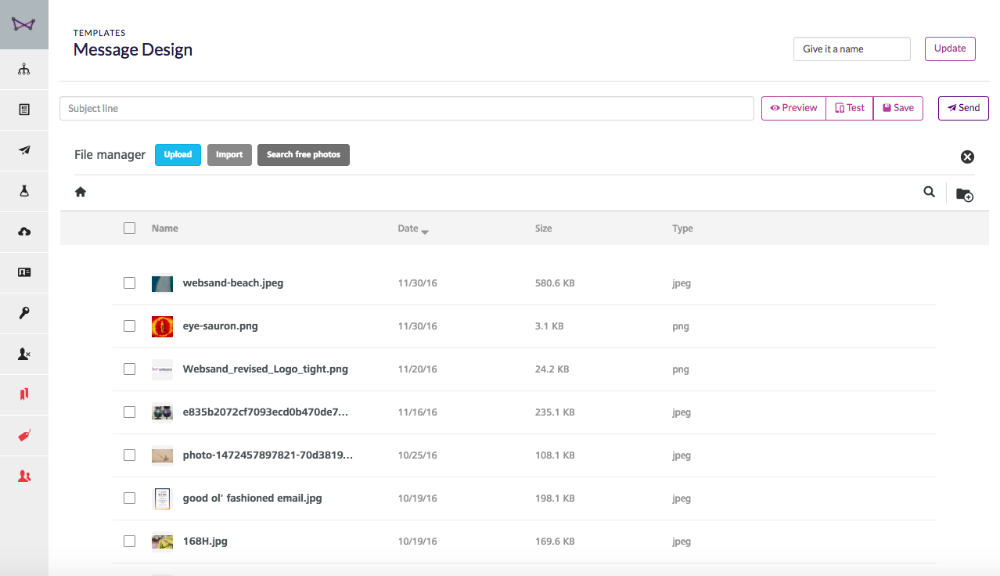1000x576 pixels.
Task: Open the flask sidebar icon
Action: click(x=24, y=191)
